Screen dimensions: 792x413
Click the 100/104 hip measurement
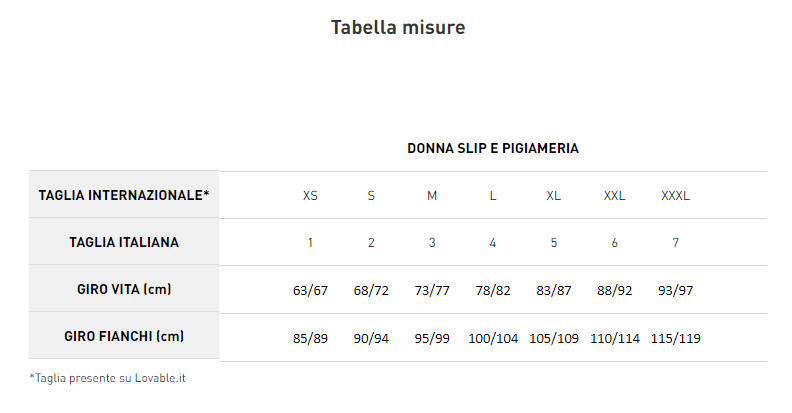click(x=493, y=339)
